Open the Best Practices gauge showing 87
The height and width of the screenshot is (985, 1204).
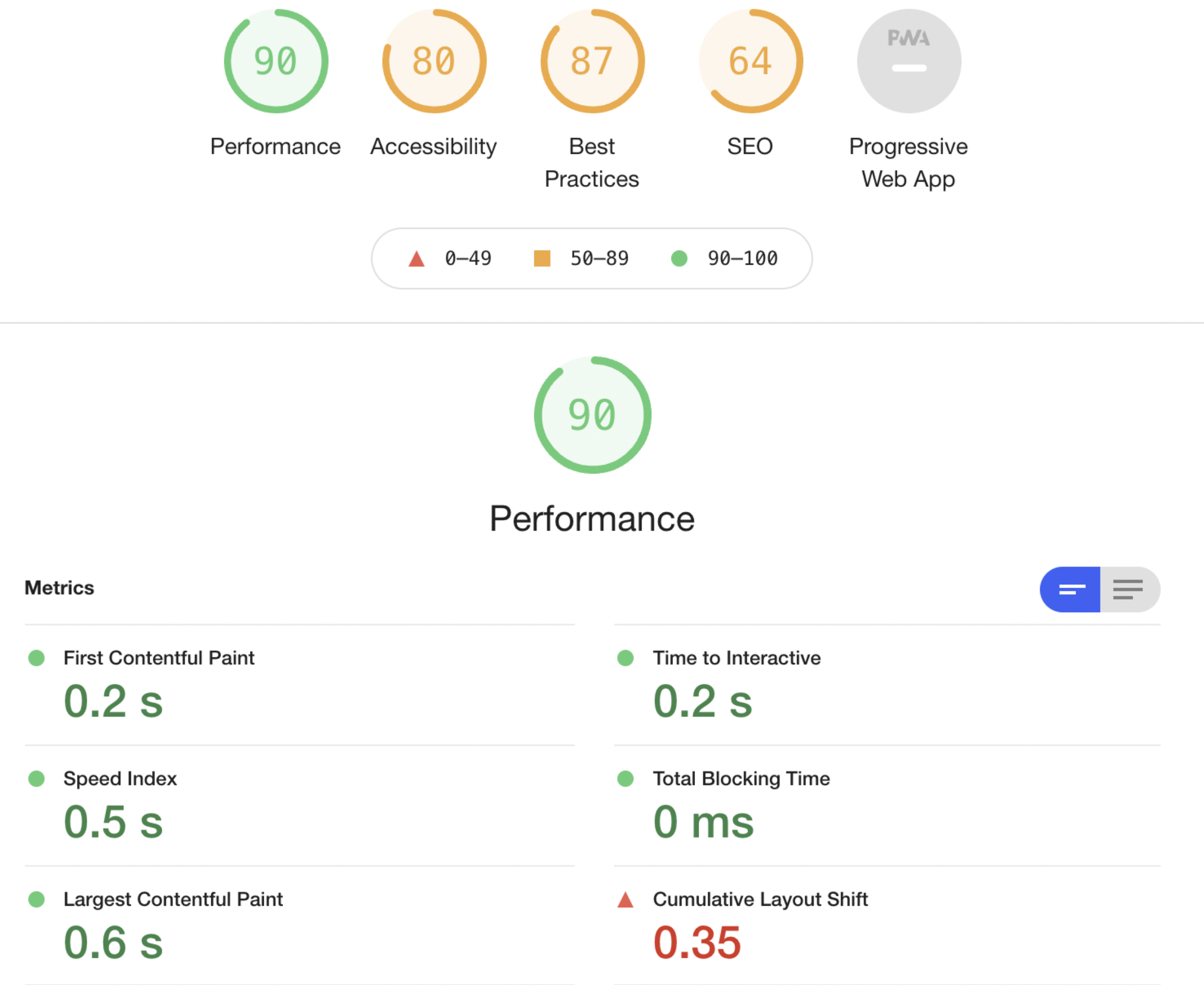pos(592,61)
